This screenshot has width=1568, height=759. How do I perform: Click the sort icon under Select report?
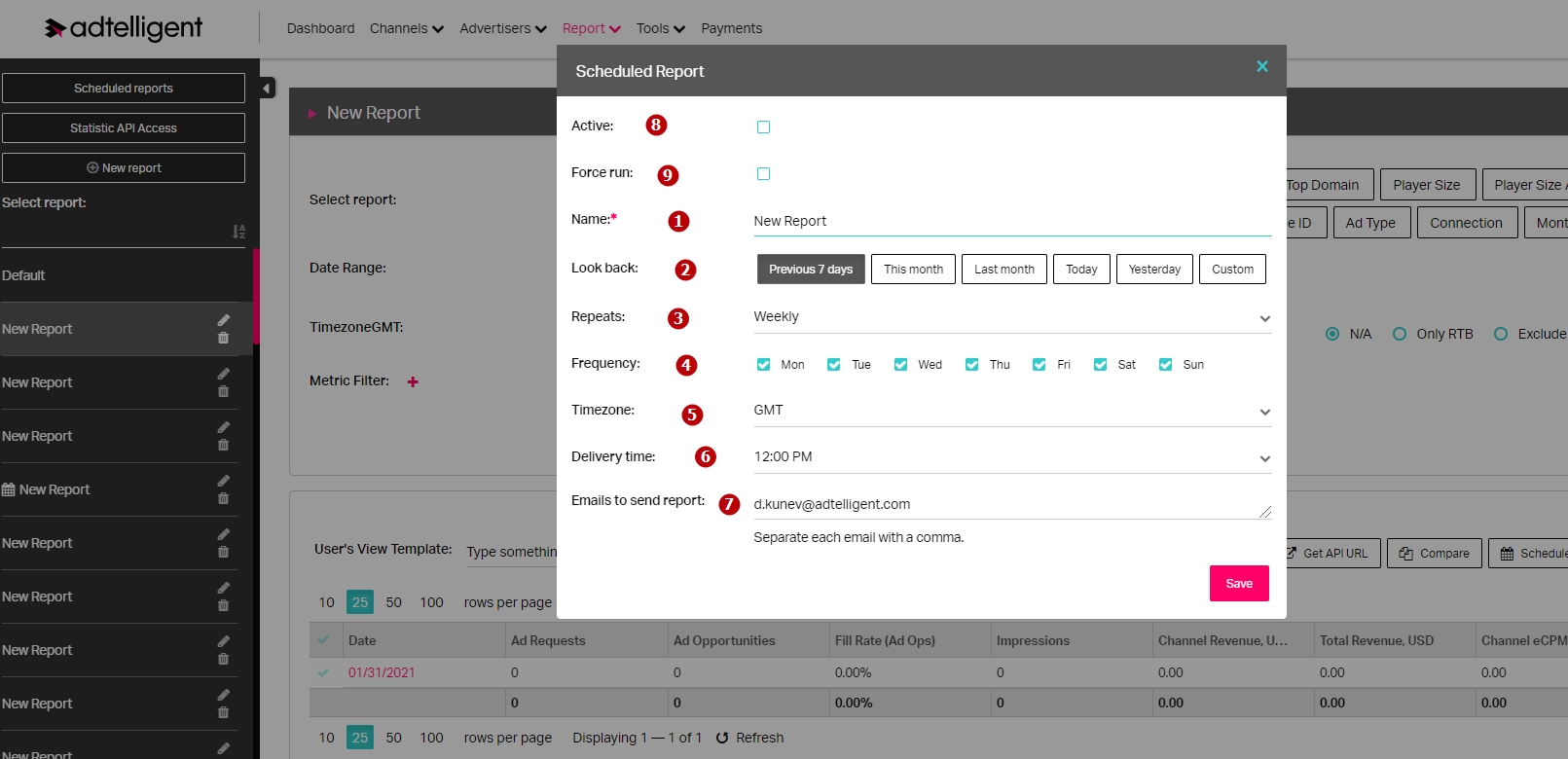coord(238,232)
